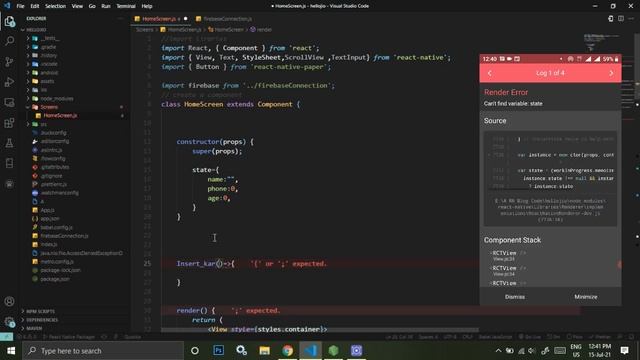Open Explorer panel more actions ellipsis
Screen dimensions: 640x360
pos(120,18)
